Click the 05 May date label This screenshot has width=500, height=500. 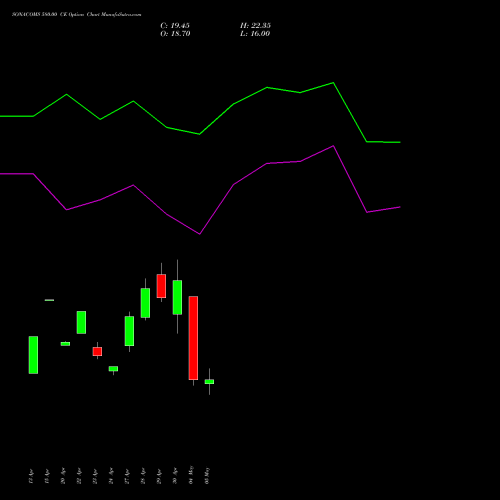(x=207, y=476)
